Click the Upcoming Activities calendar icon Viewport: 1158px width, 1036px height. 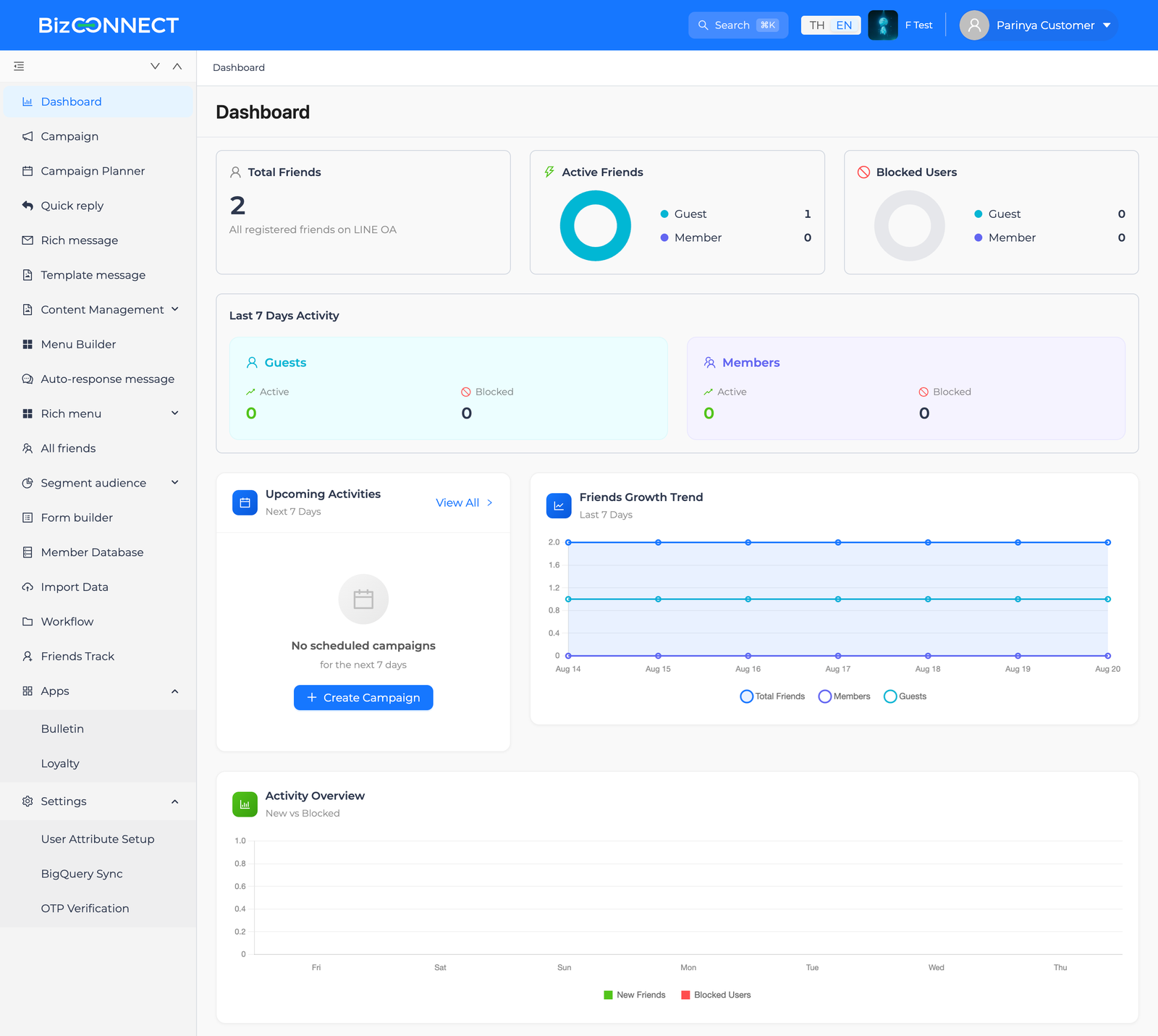(245, 502)
